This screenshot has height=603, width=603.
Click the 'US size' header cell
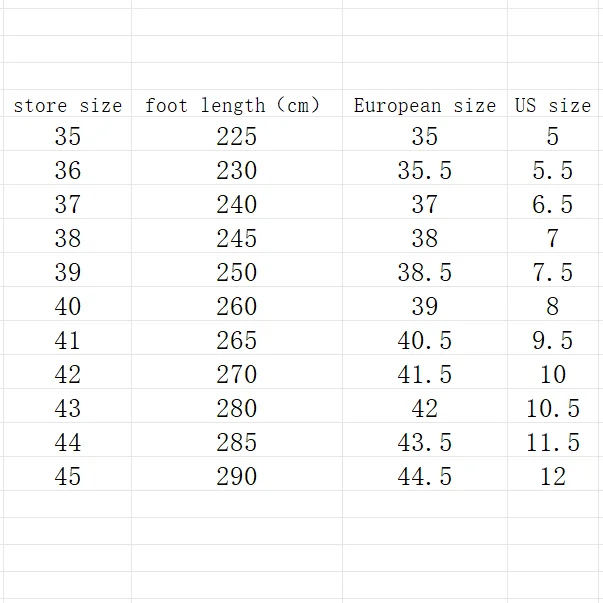[x=552, y=105]
